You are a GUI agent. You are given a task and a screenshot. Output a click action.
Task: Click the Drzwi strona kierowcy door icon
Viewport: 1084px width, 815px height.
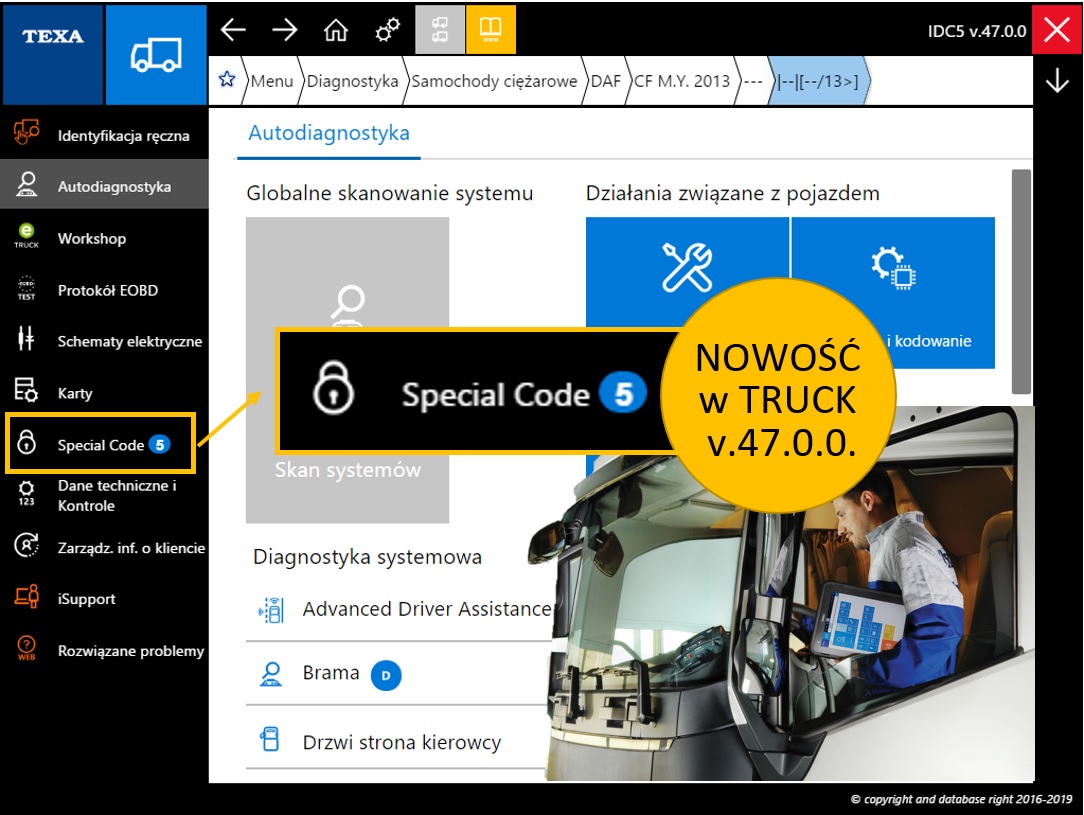tap(270, 739)
